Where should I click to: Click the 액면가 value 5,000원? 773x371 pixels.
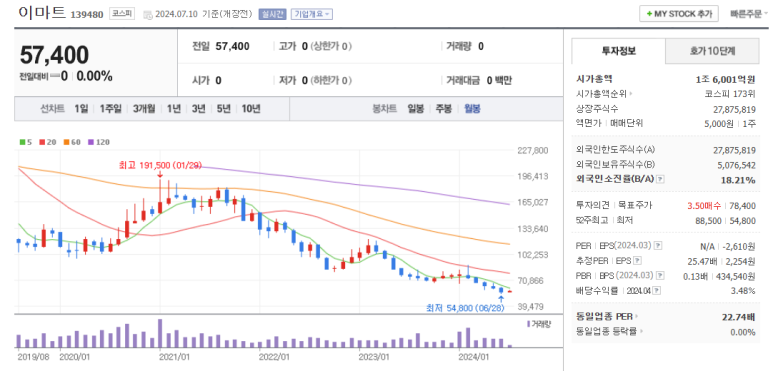tap(718, 124)
